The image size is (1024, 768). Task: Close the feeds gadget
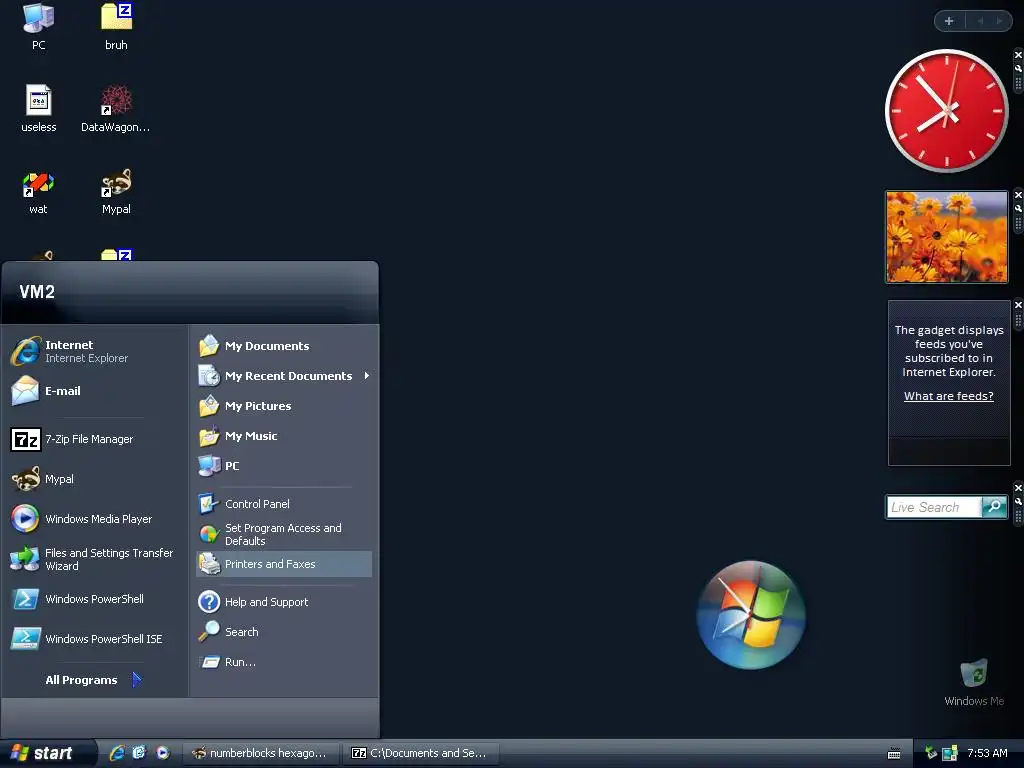pos(1018,305)
